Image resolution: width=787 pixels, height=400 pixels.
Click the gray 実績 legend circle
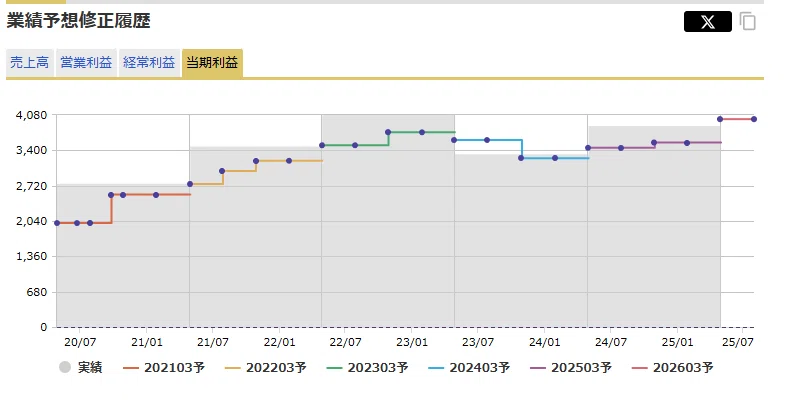[65, 367]
